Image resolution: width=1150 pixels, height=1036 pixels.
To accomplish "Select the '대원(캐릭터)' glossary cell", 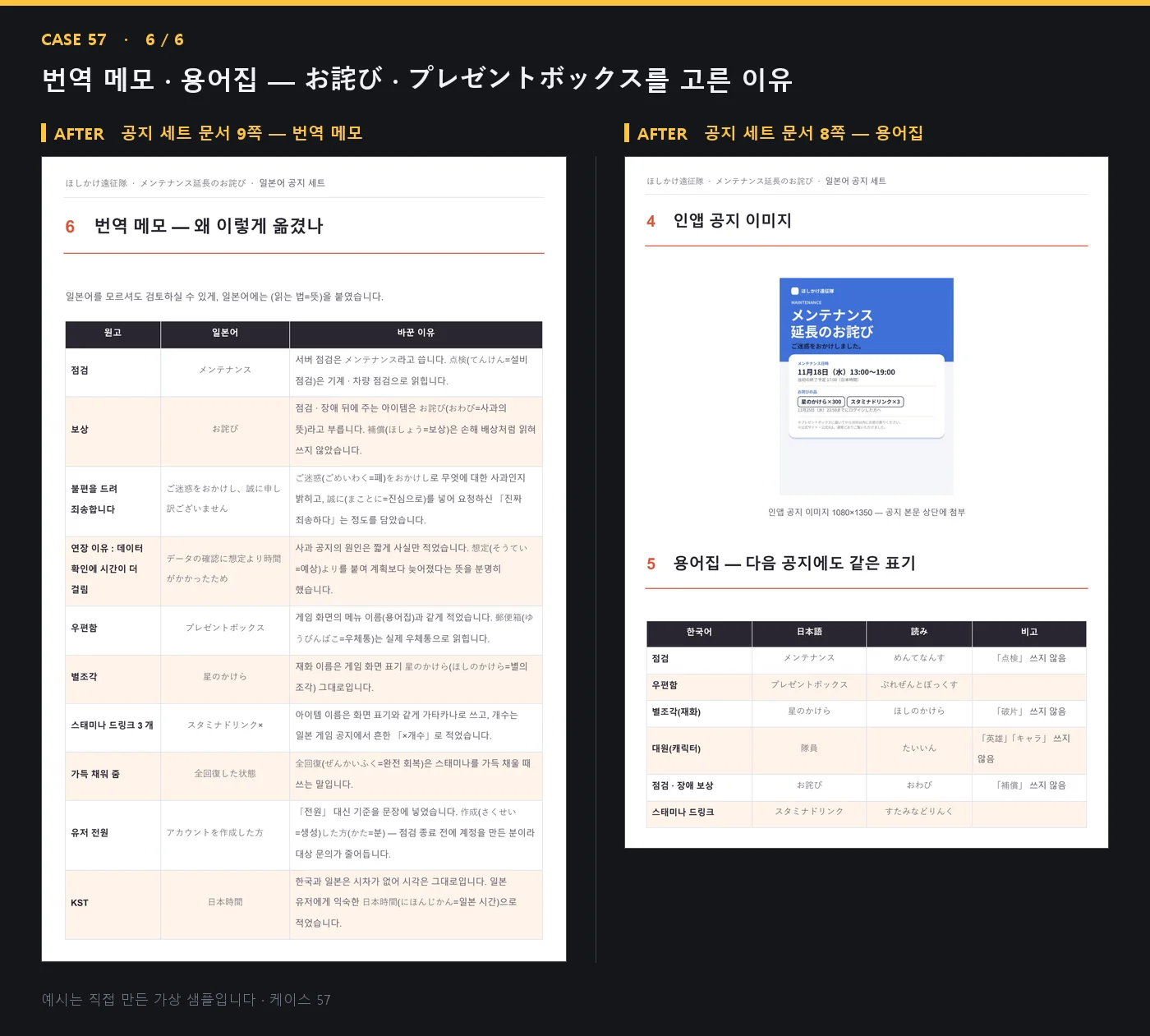I will pos(699,749).
